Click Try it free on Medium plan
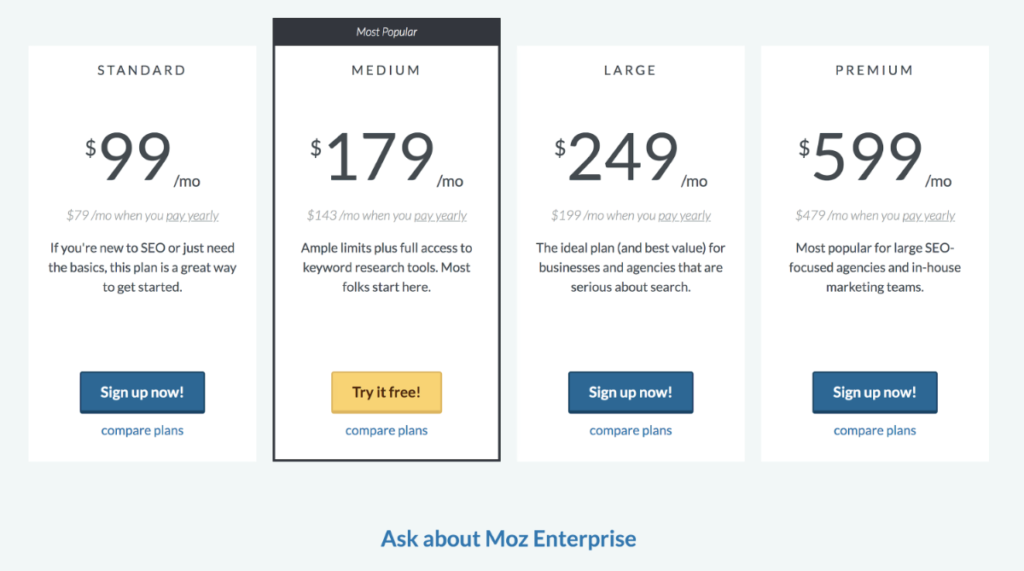Image resolution: width=1024 pixels, height=571 pixels. (x=387, y=392)
